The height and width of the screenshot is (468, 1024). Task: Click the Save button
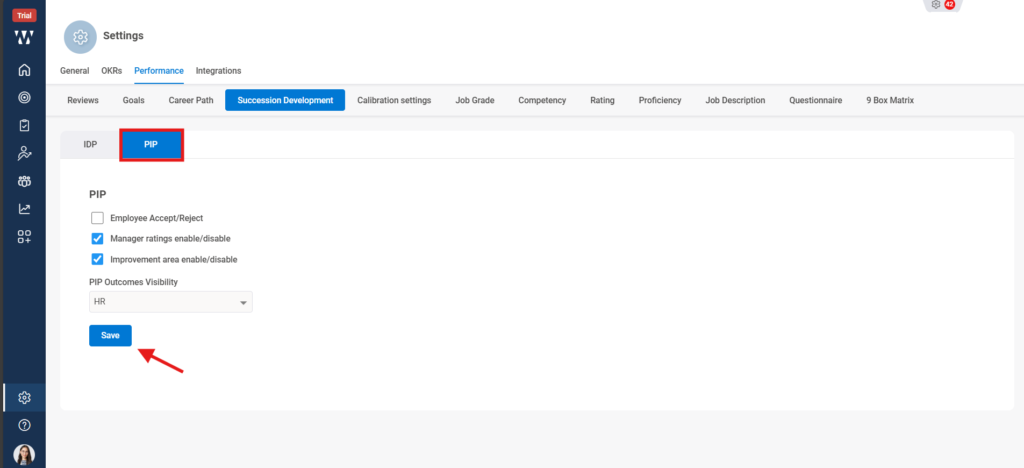coord(110,335)
